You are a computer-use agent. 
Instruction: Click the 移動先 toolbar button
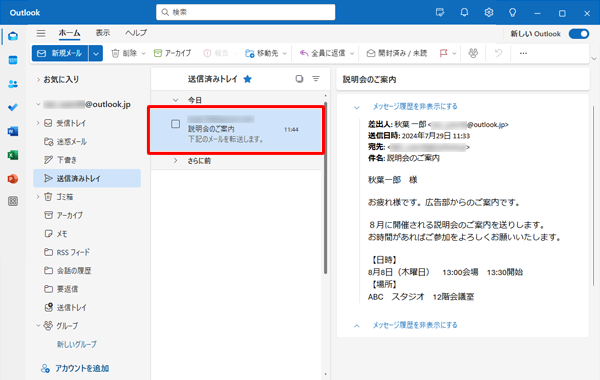[x=262, y=53]
